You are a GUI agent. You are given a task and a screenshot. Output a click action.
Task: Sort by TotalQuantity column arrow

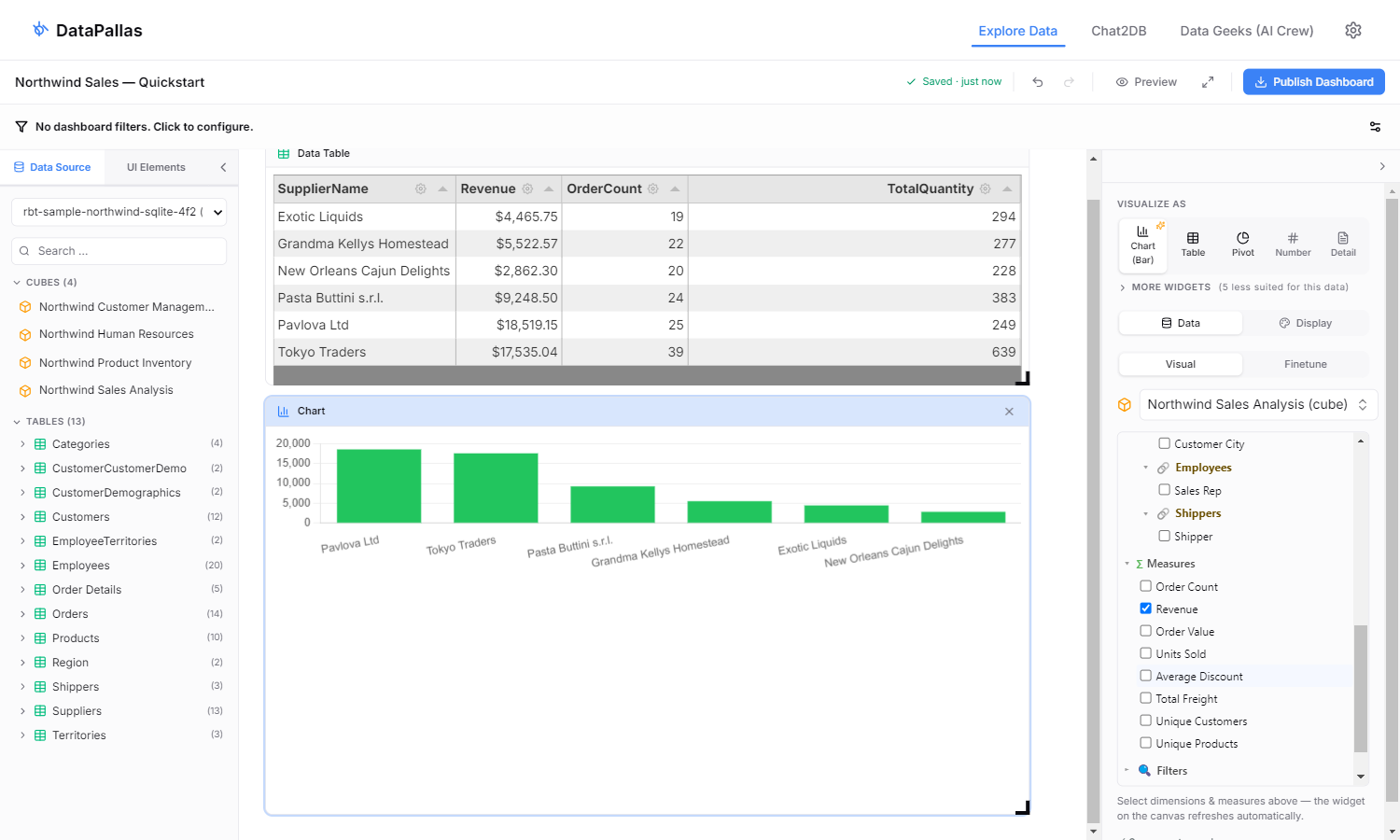[x=1007, y=189]
